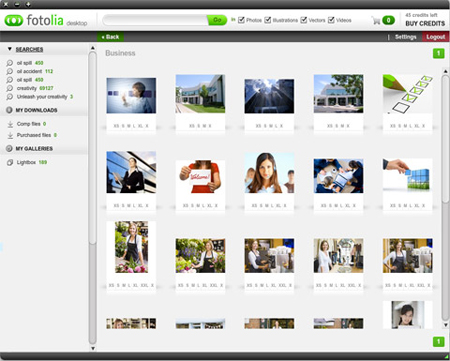Open the shopping cart icon

376,21
